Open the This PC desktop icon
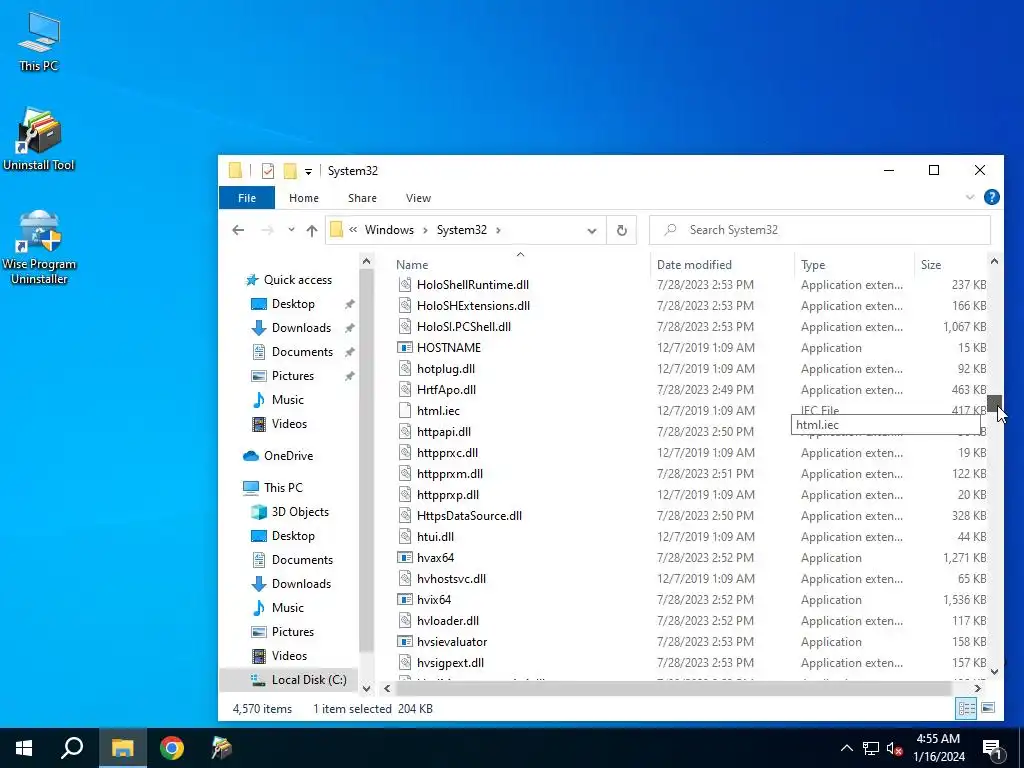Image resolution: width=1024 pixels, height=768 pixels. pos(39,41)
